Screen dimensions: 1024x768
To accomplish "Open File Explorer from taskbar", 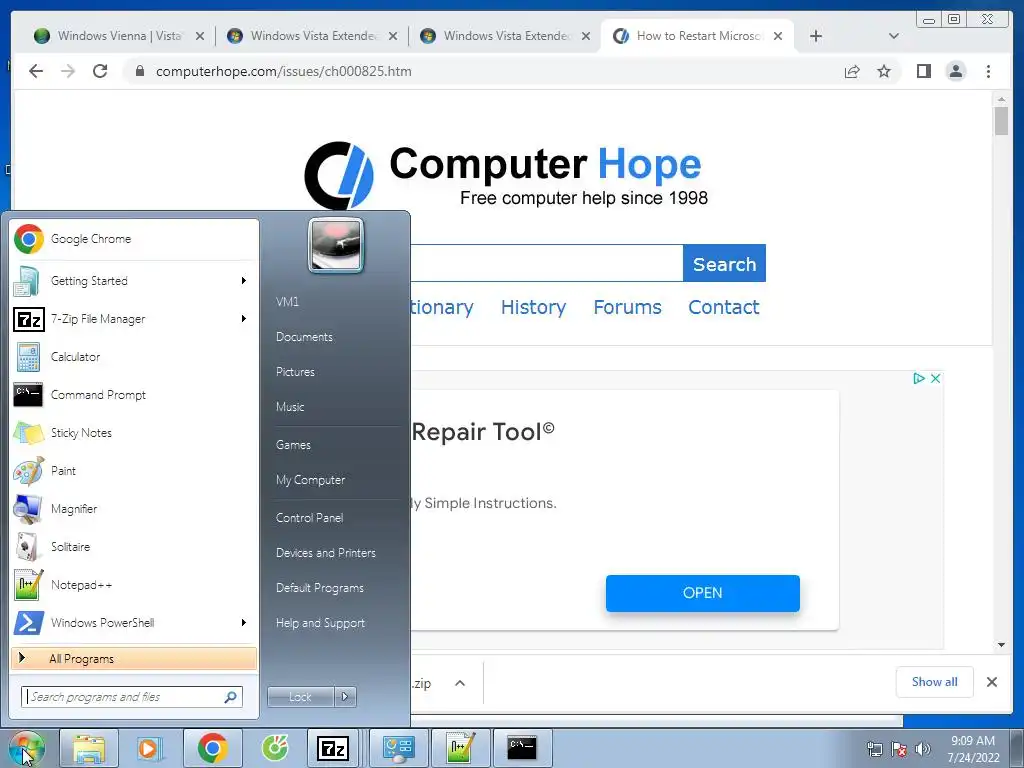I will pos(89,748).
